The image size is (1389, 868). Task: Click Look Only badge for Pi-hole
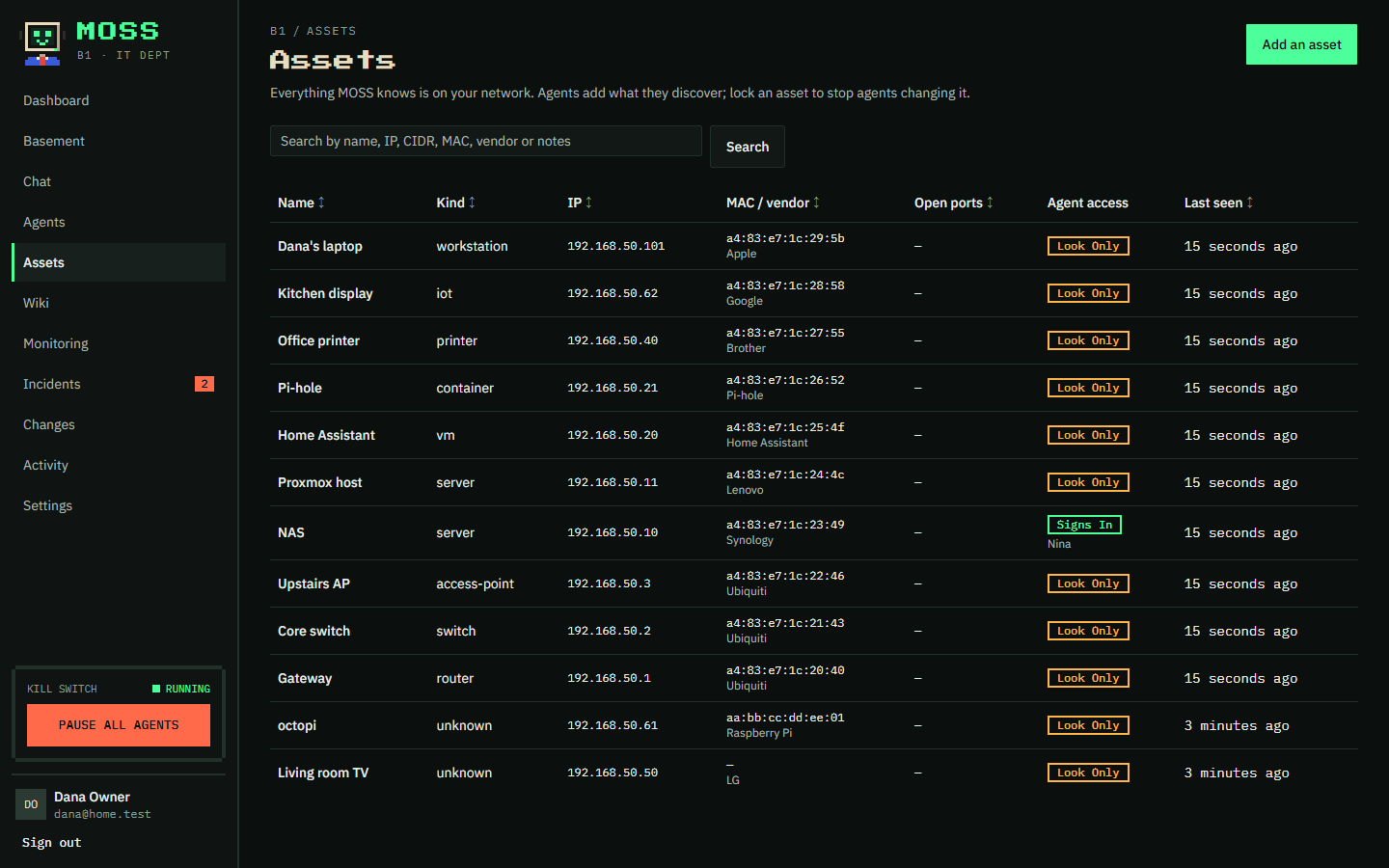[x=1088, y=388]
